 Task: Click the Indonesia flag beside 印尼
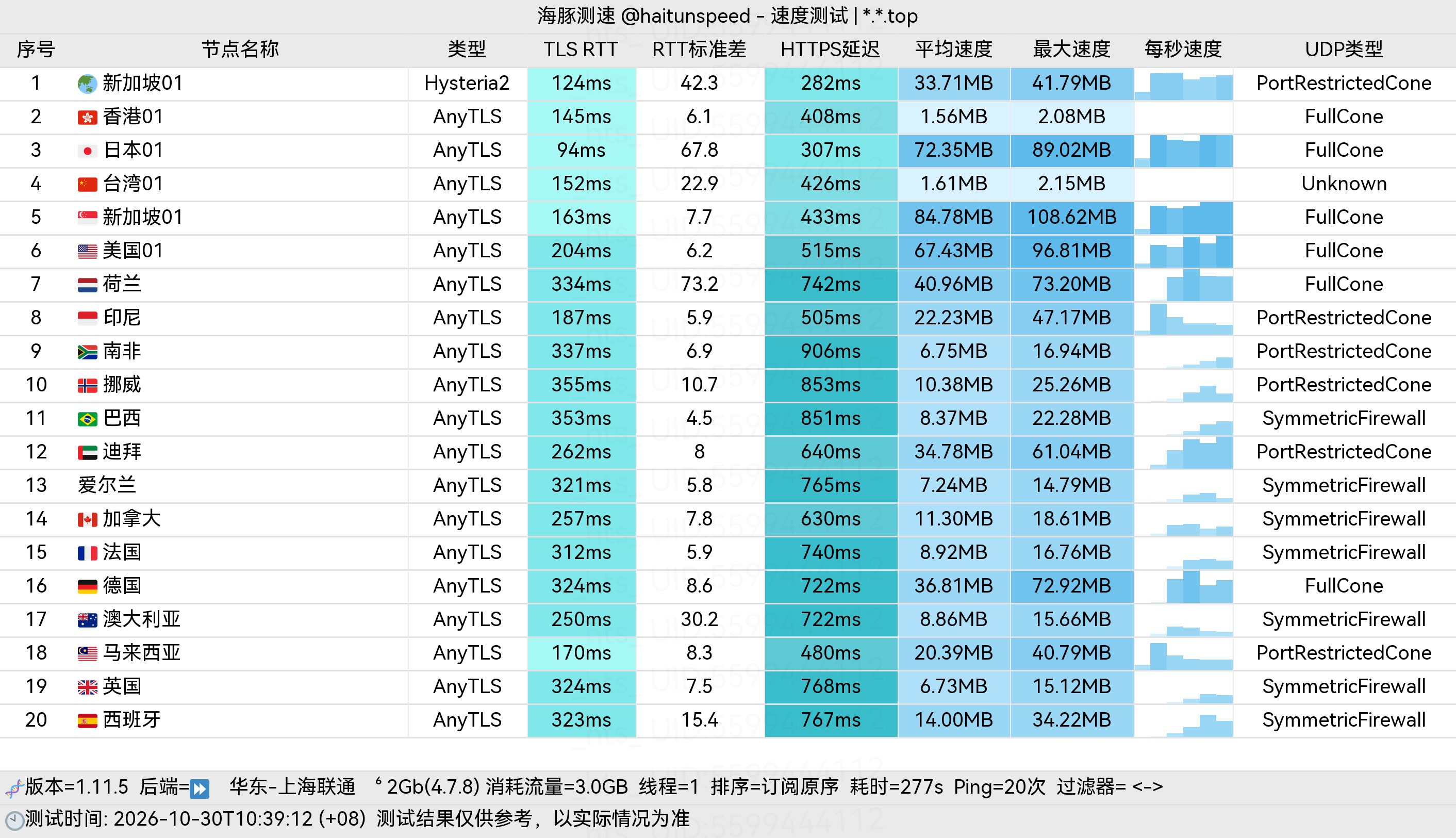tap(87, 318)
